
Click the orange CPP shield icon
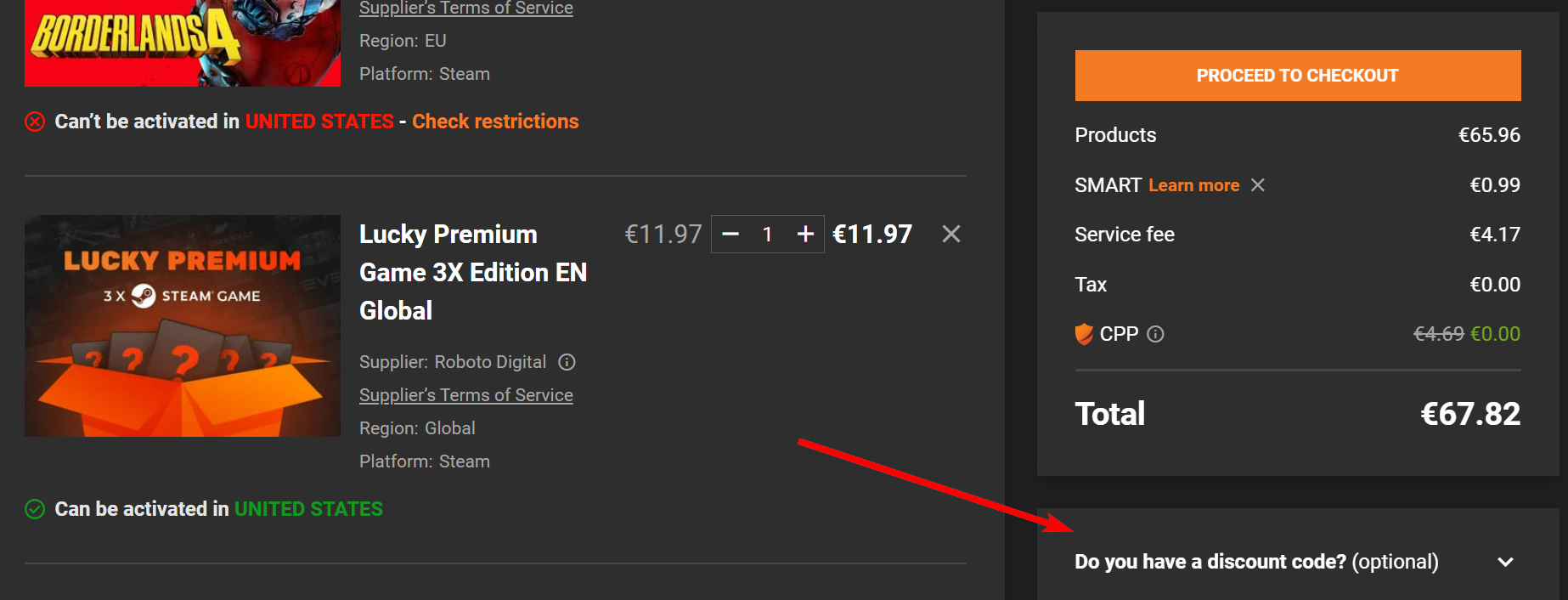1084,334
